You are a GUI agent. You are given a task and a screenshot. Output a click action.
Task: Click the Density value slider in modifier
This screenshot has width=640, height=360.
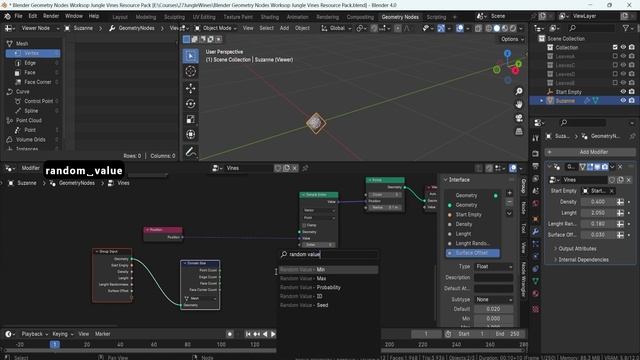598,202
